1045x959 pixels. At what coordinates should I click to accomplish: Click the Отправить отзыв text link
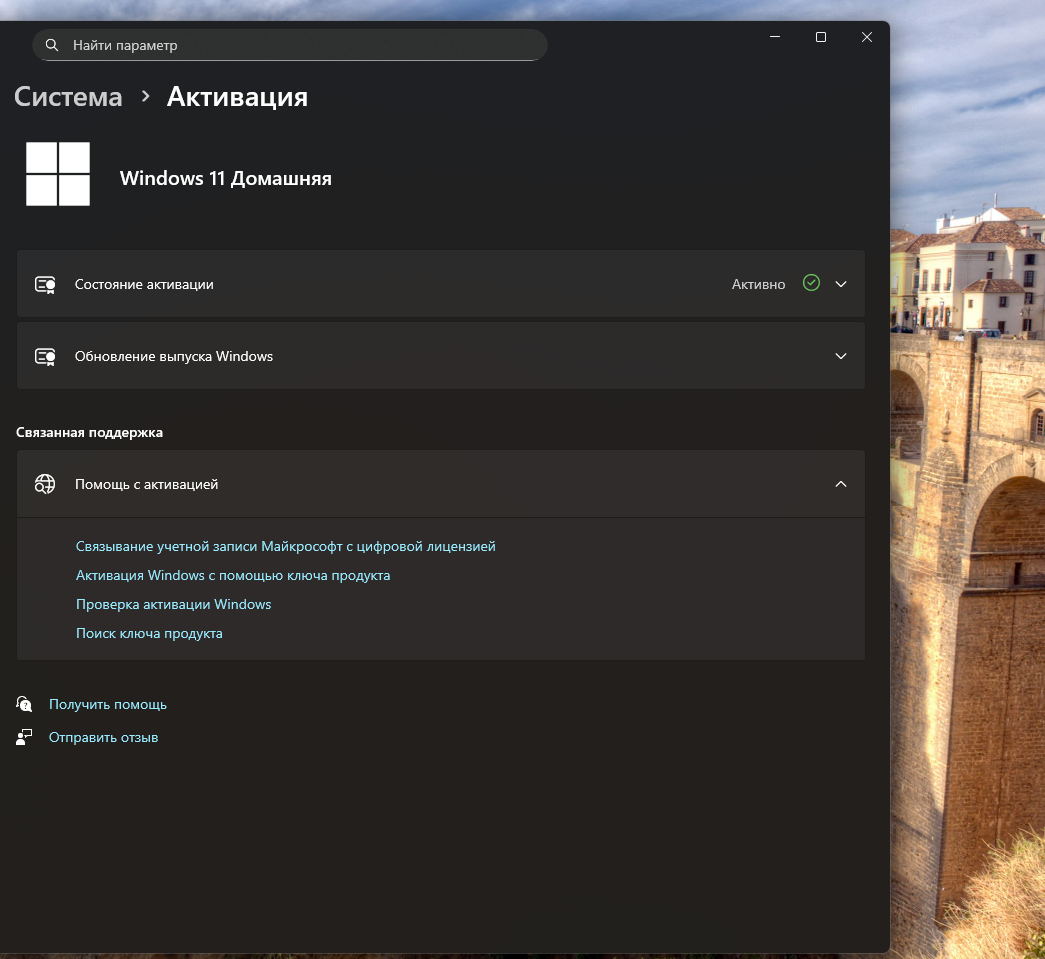(x=103, y=737)
